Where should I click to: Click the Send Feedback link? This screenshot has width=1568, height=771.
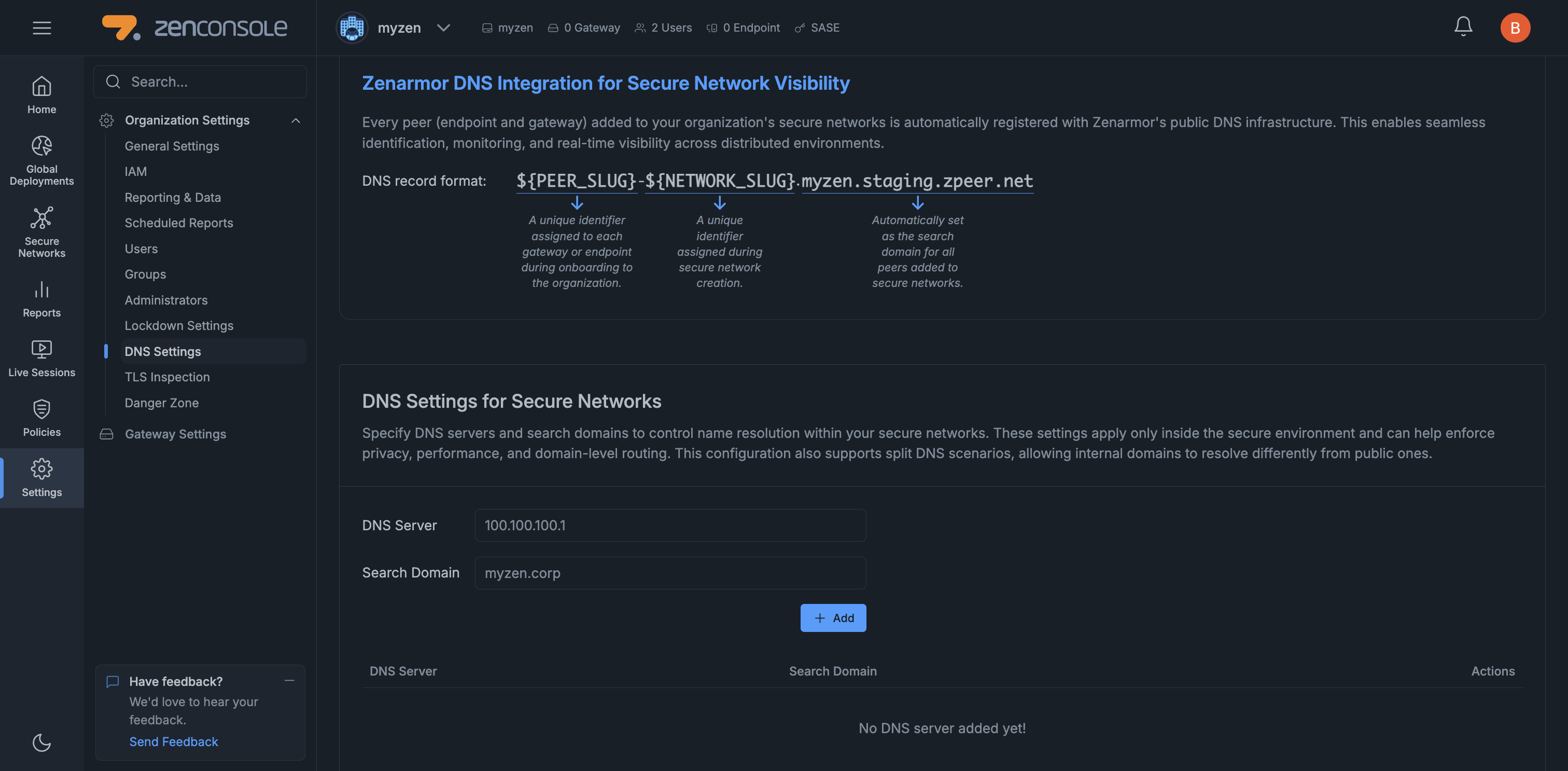pos(174,741)
